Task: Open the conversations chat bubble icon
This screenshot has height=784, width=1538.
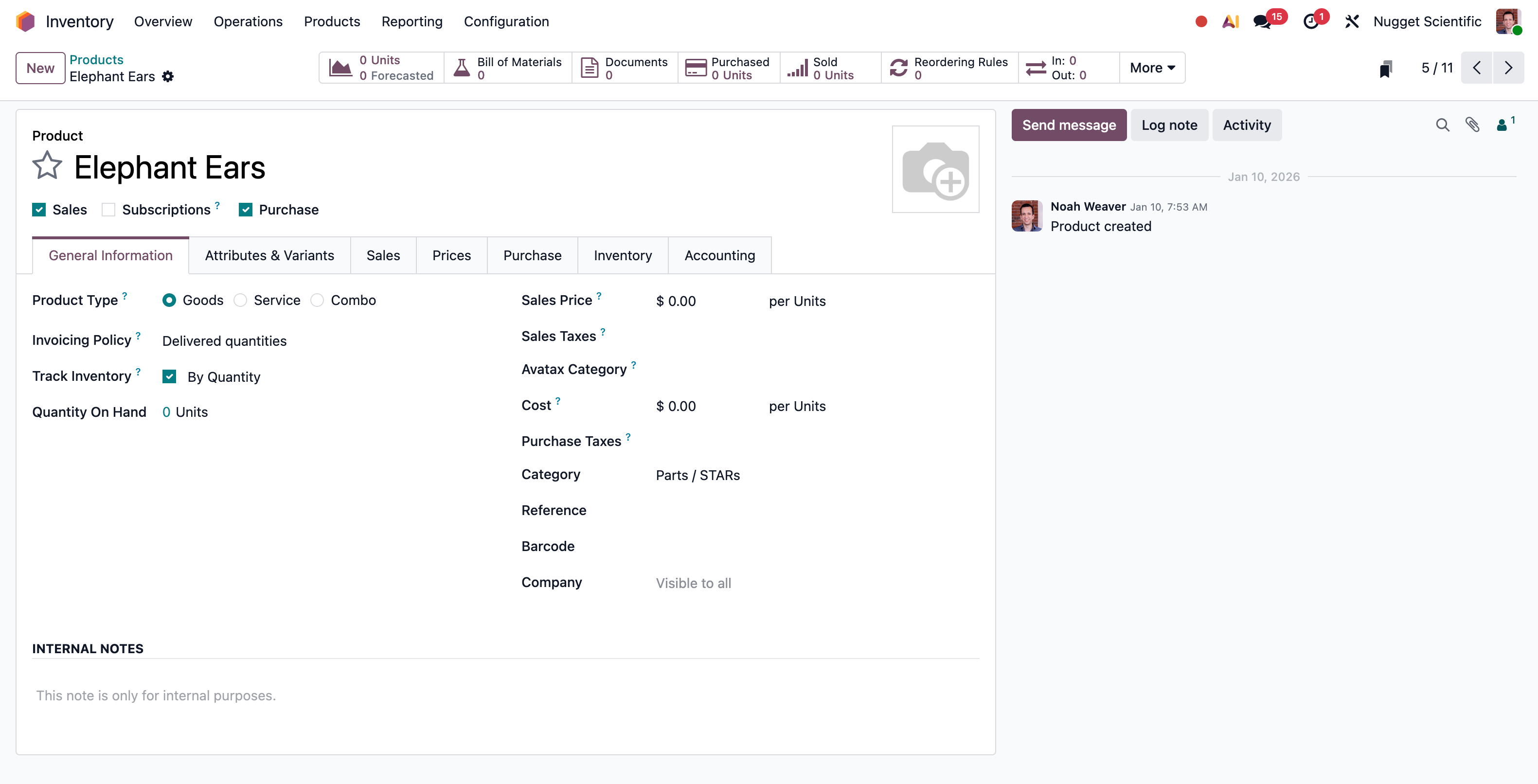Action: 1261,22
